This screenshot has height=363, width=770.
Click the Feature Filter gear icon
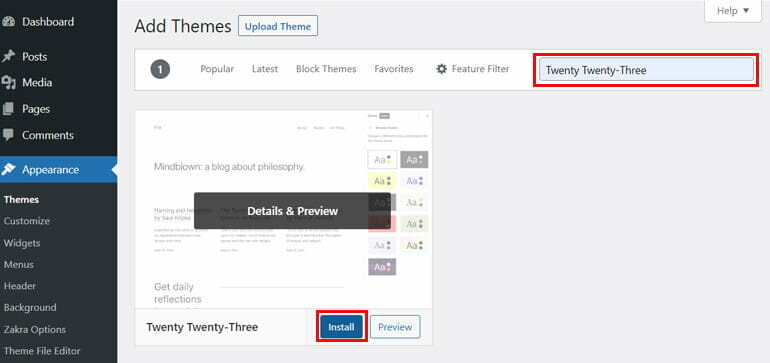pyautogui.click(x=441, y=69)
